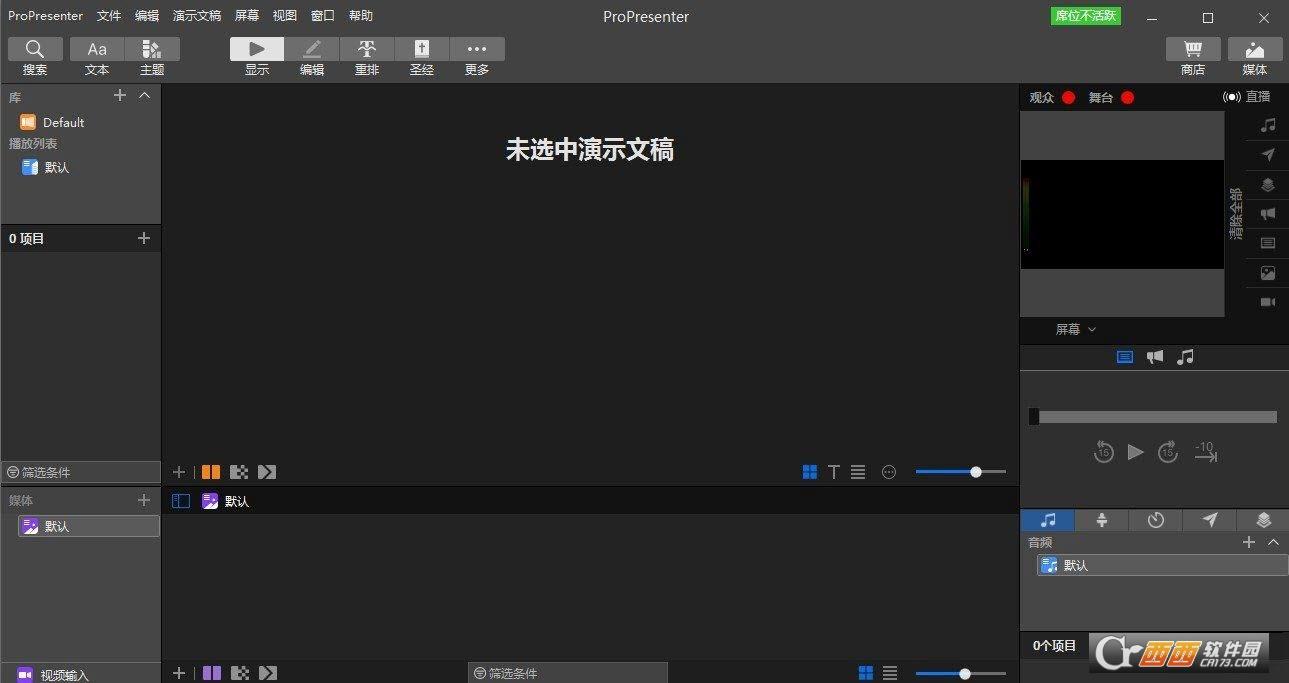Add a new slide with plus

click(x=179, y=472)
